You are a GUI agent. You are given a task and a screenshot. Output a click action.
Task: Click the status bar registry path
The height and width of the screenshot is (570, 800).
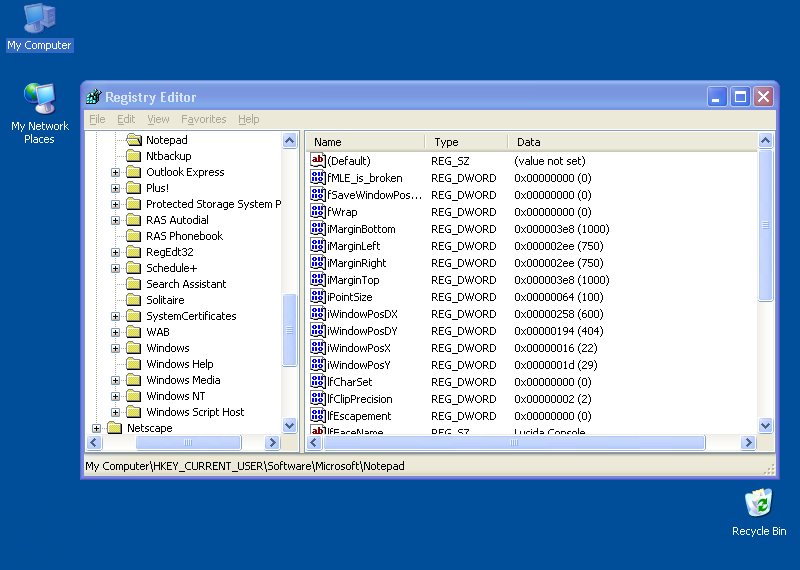[245, 466]
